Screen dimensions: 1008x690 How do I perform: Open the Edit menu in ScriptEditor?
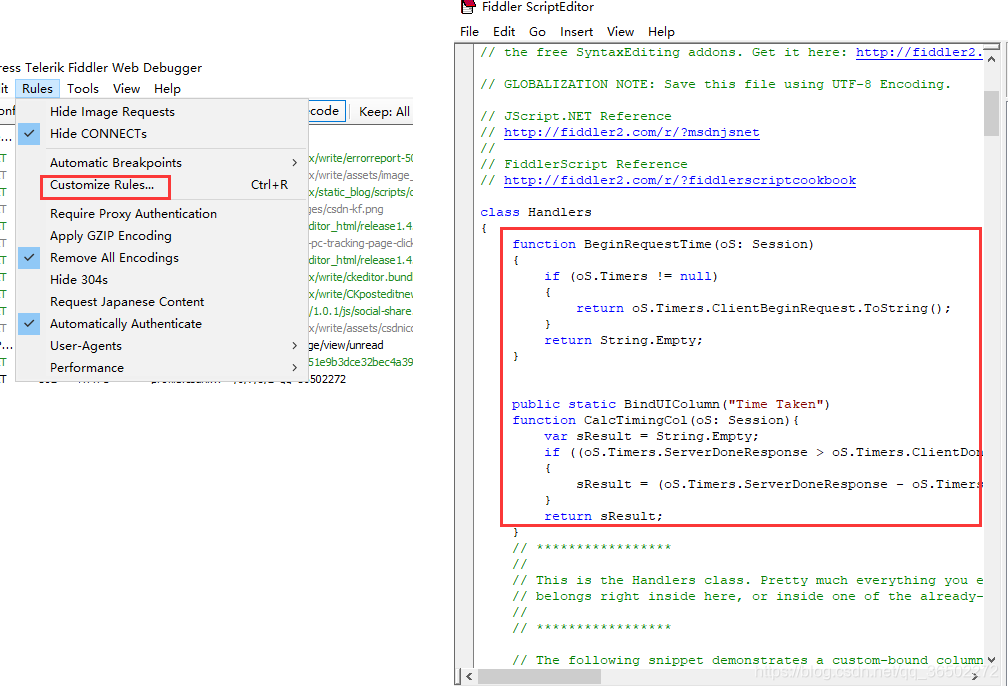(x=504, y=32)
